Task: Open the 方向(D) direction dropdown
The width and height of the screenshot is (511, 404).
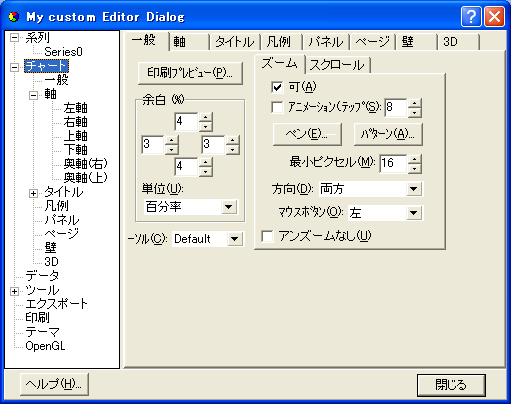Action: 414,189
